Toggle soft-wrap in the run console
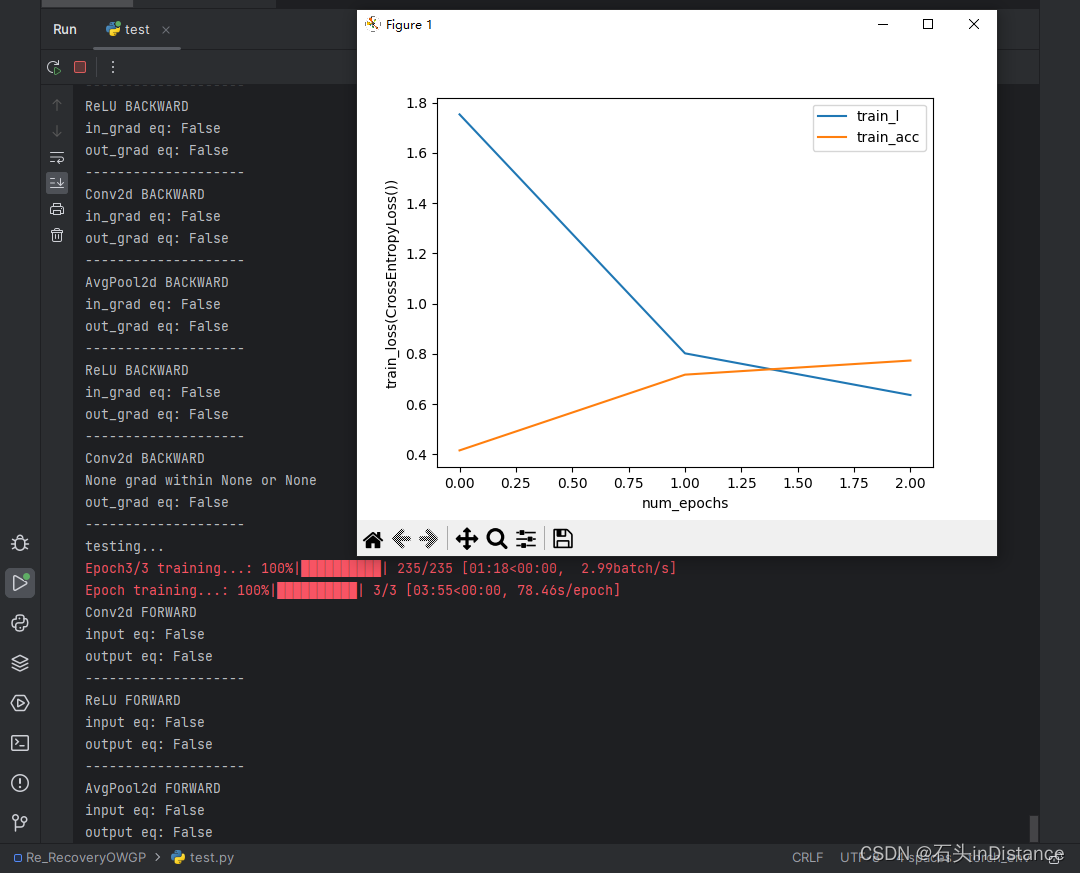Image resolution: width=1080 pixels, height=873 pixels. point(57,157)
